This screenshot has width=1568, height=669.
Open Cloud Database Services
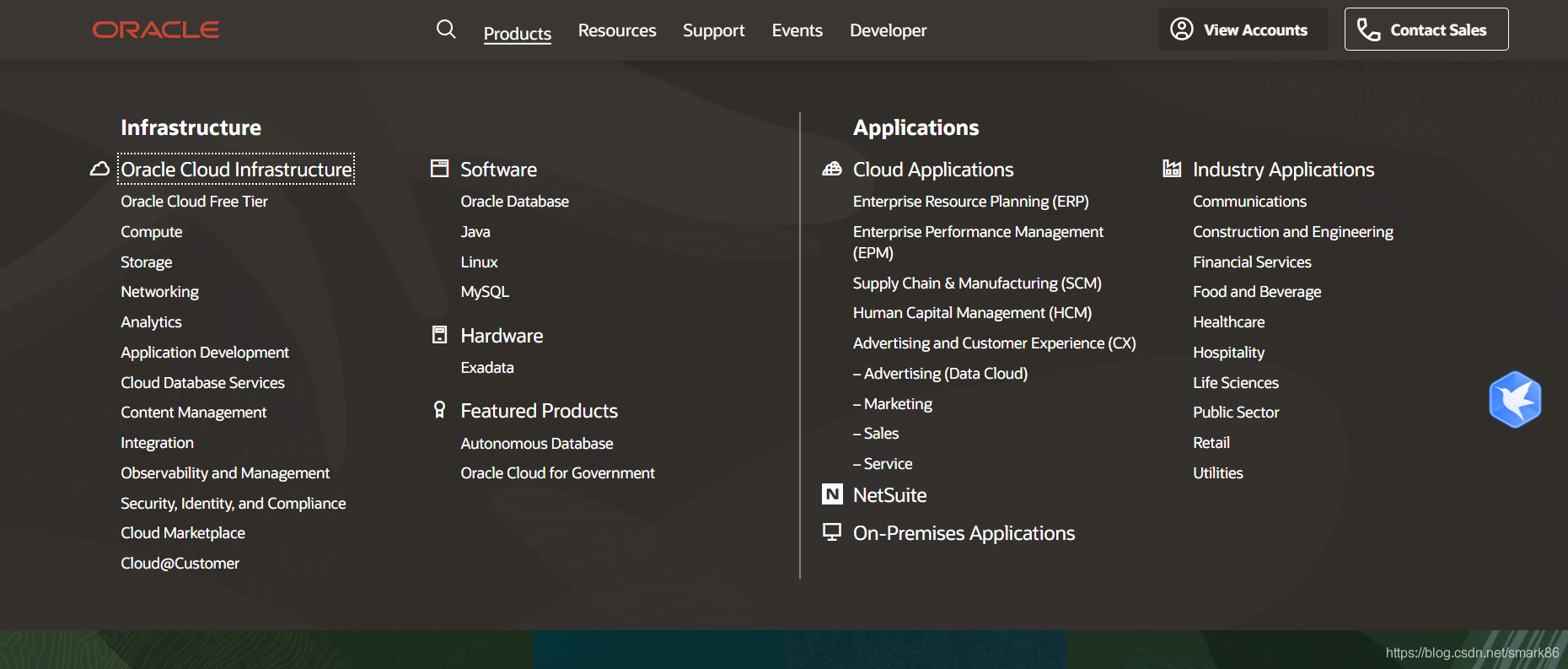click(x=202, y=383)
